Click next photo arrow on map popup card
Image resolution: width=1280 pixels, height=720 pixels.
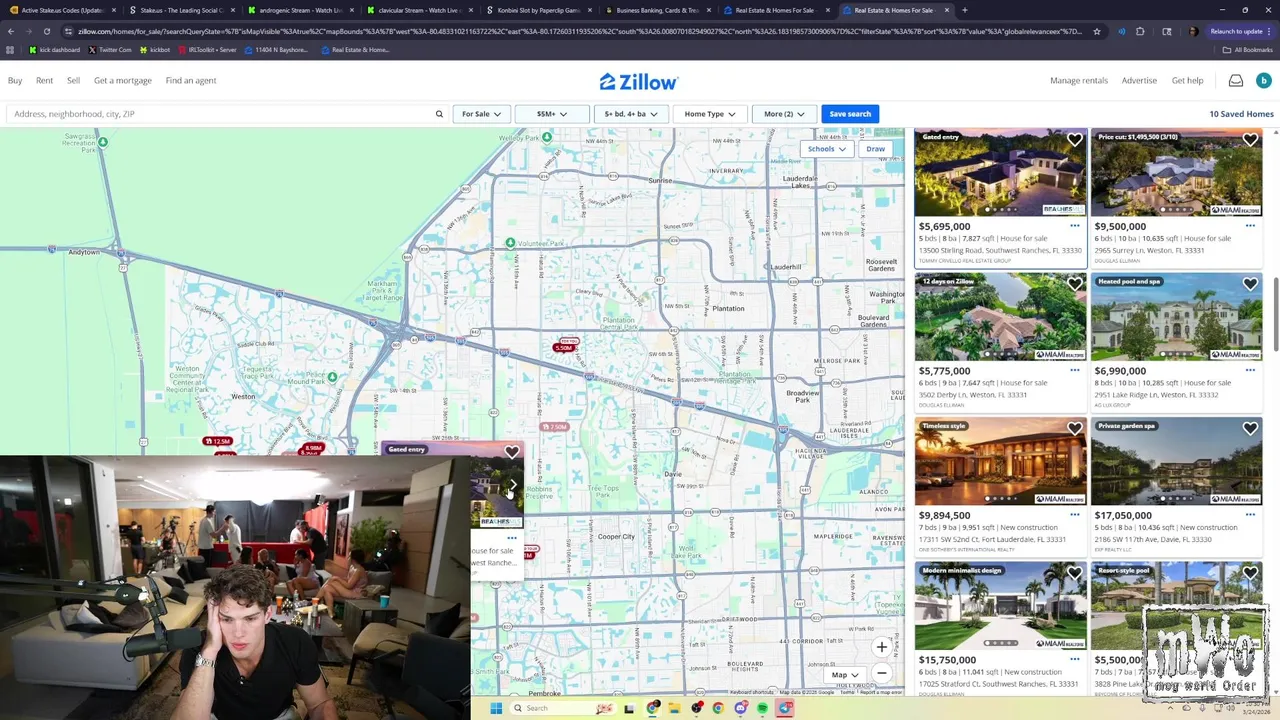pyautogui.click(x=512, y=486)
